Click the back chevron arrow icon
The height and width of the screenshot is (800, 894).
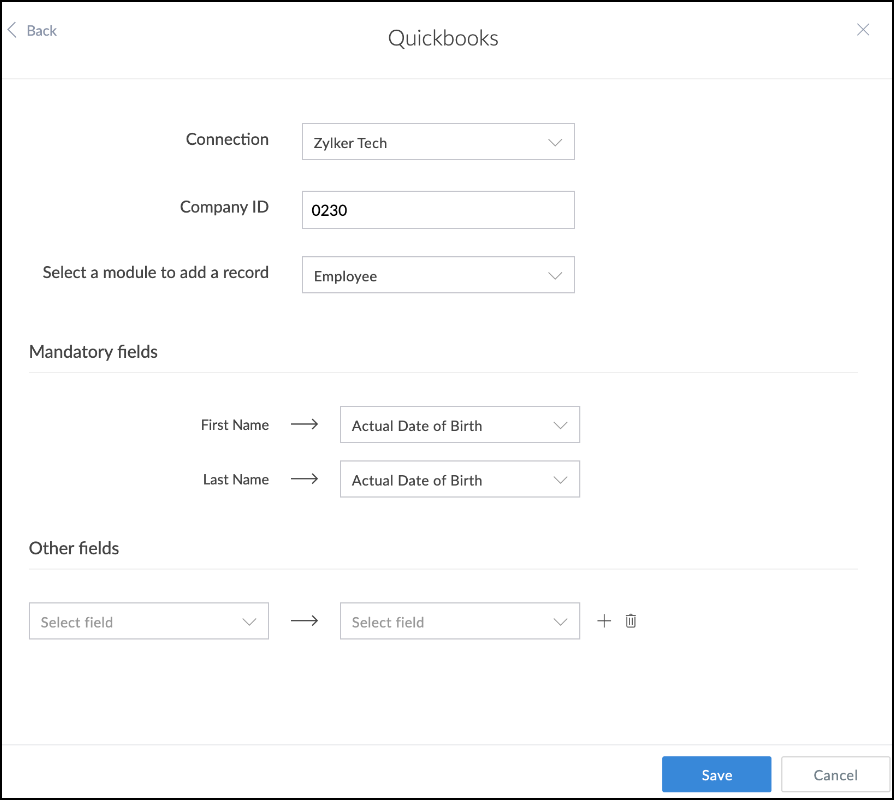coord(13,31)
